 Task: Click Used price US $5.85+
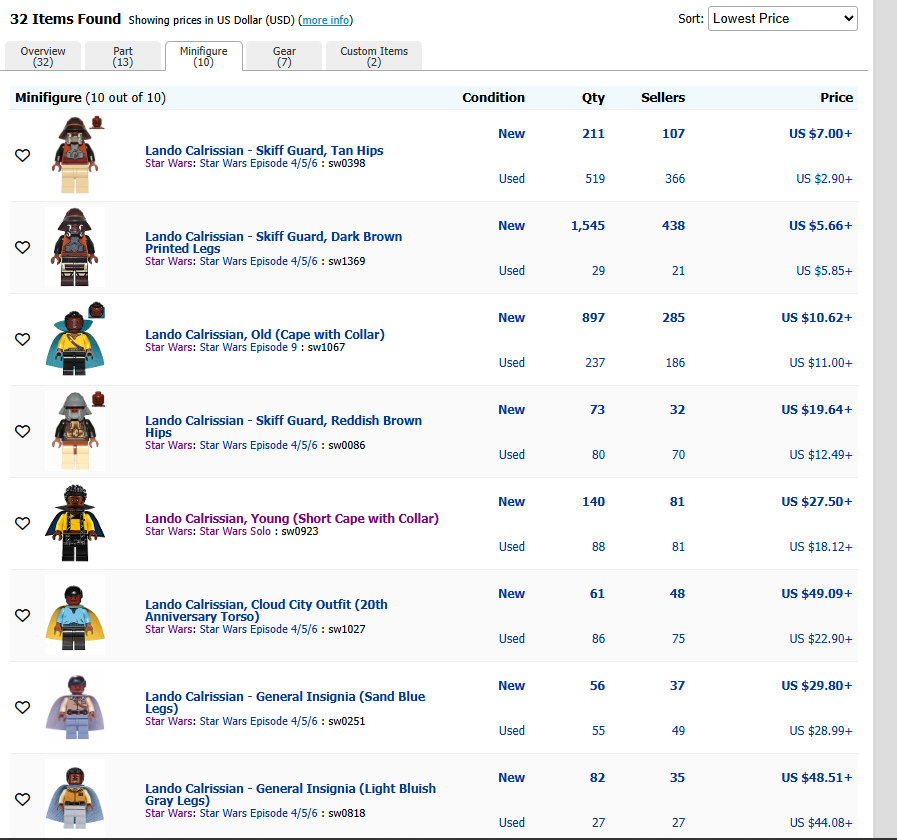[824, 271]
